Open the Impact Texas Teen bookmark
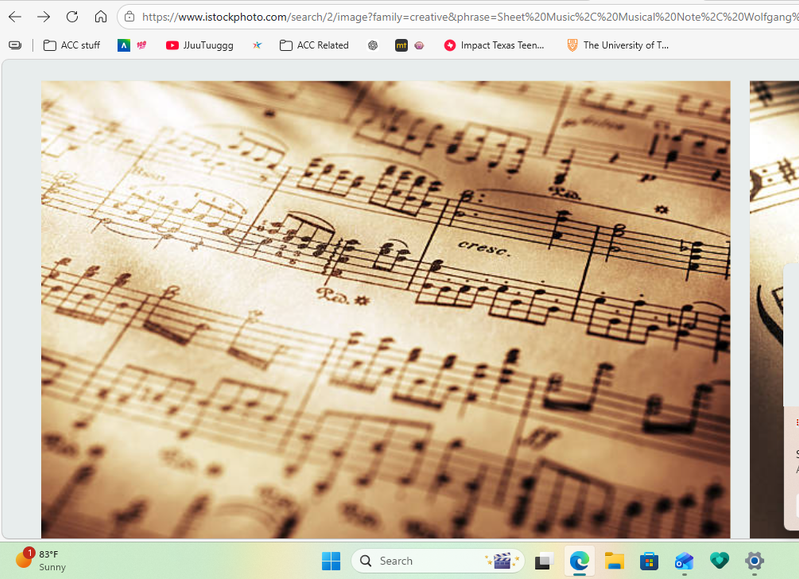The height and width of the screenshot is (579, 799). pos(494,45)
